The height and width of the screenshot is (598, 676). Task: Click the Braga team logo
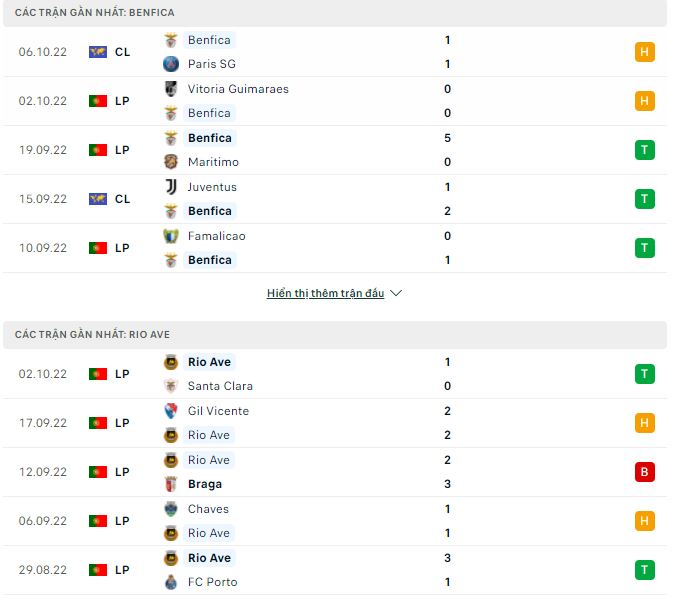coord(171,484)
